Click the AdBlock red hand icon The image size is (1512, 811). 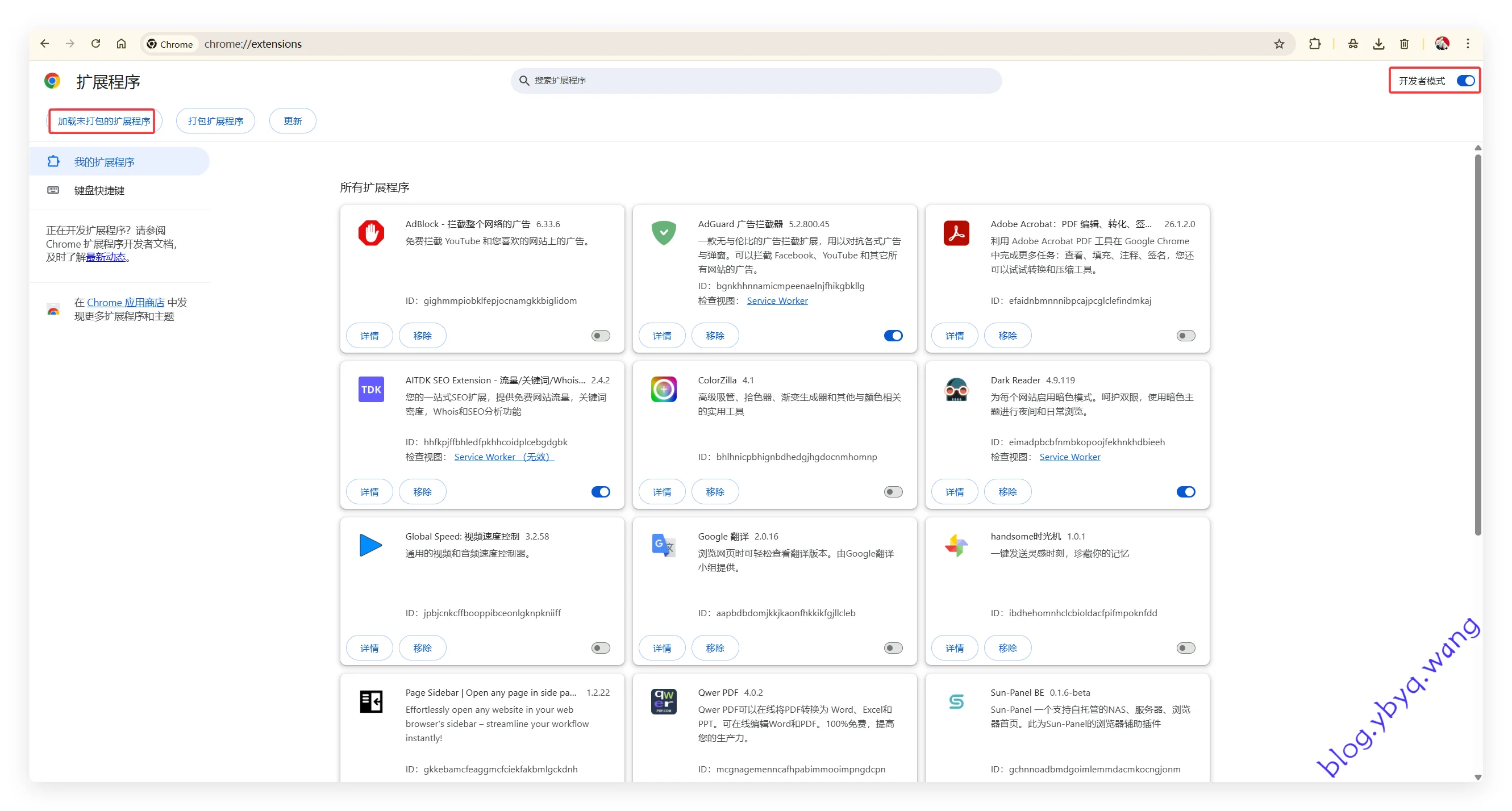click(371, 233)
